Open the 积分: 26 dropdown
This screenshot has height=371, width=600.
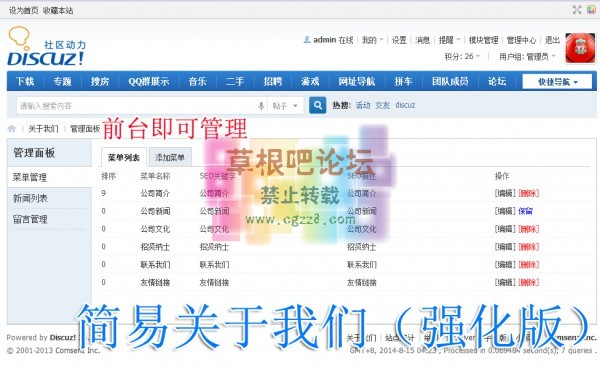click(462, 57)
